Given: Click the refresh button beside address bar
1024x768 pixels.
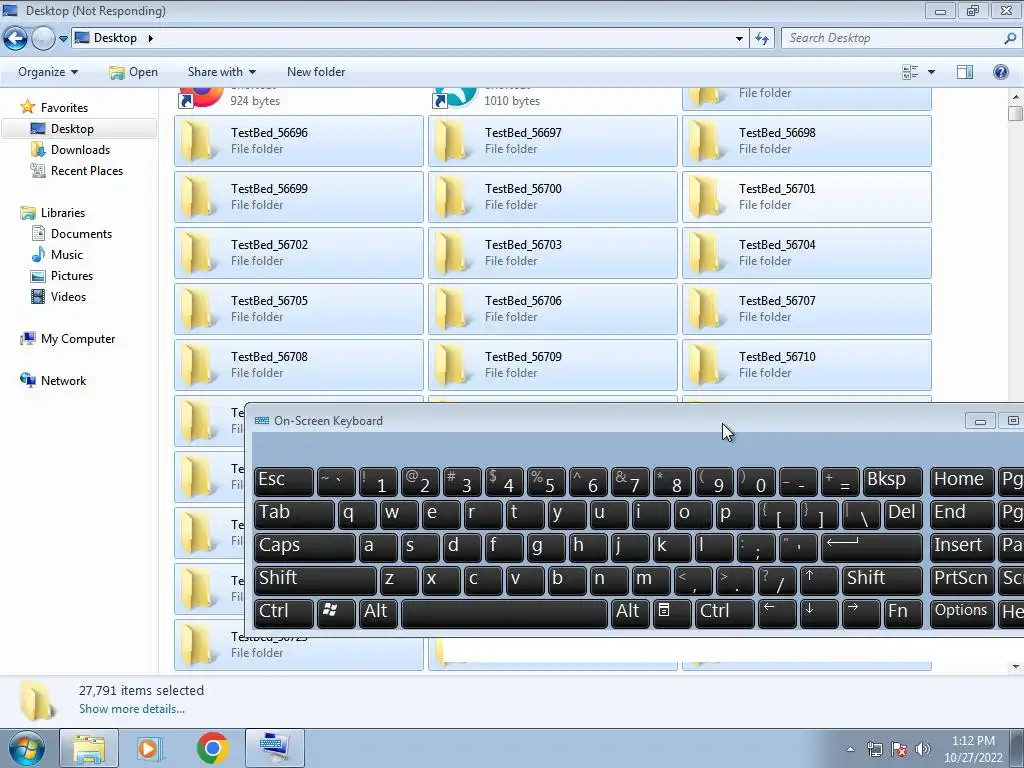Looking at the screenshot, I should (x=762, y=39).
